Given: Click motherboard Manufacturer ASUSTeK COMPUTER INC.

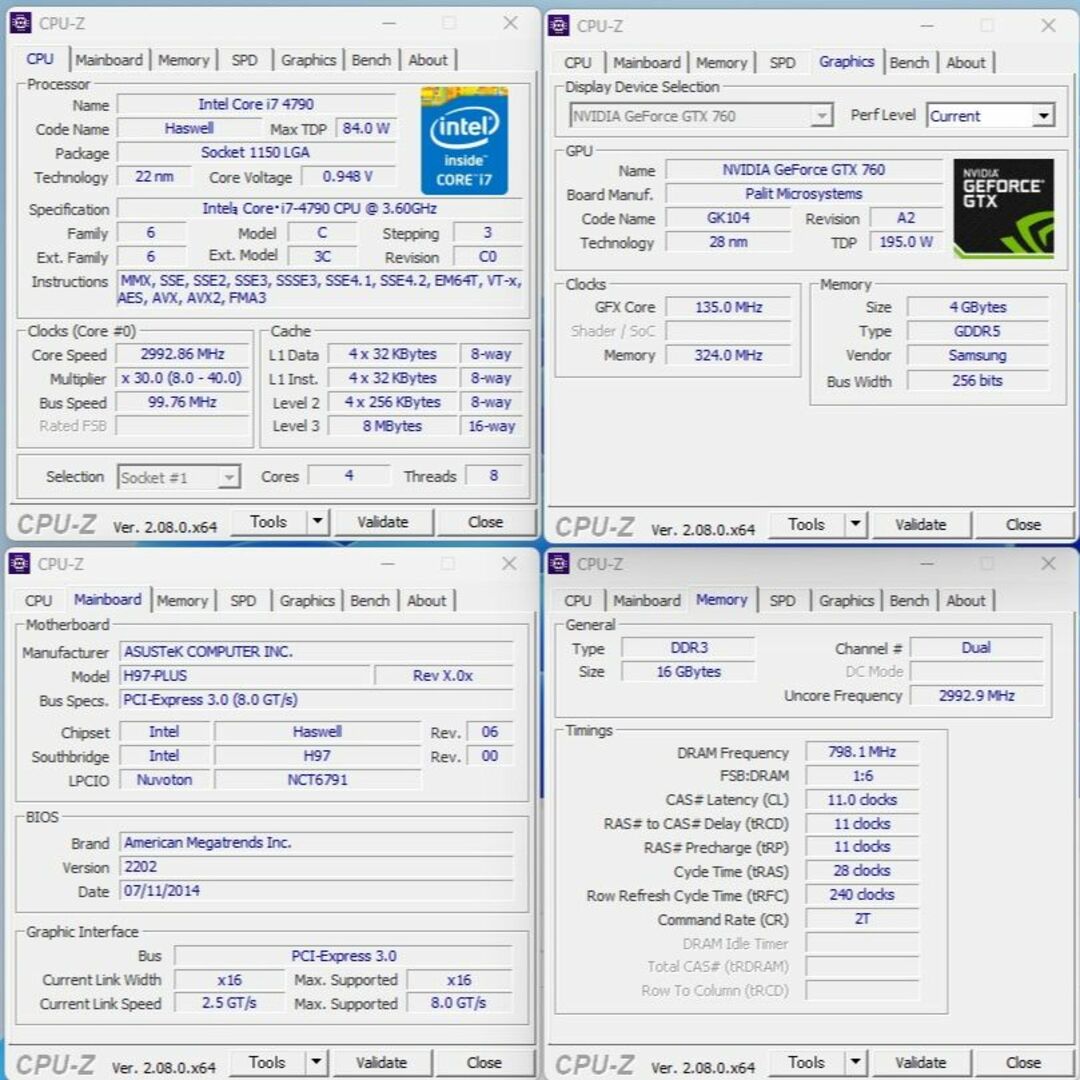Looking at the screenshot, I should coord(317,652).
